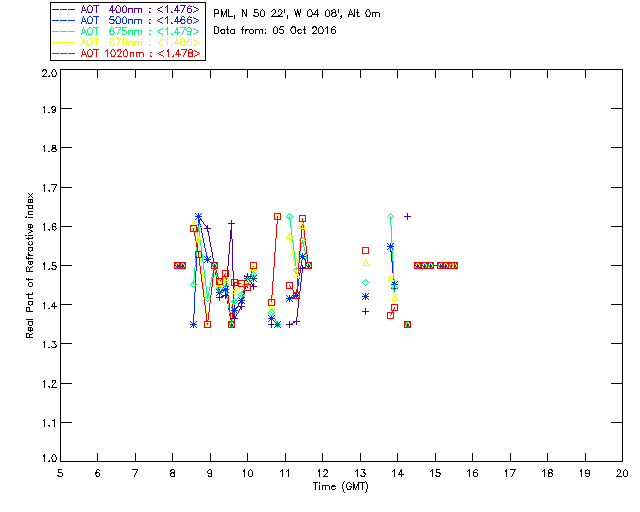Click the AOT 870nm legend entry
The image size is (640, 512).
(x=126, y=42)
